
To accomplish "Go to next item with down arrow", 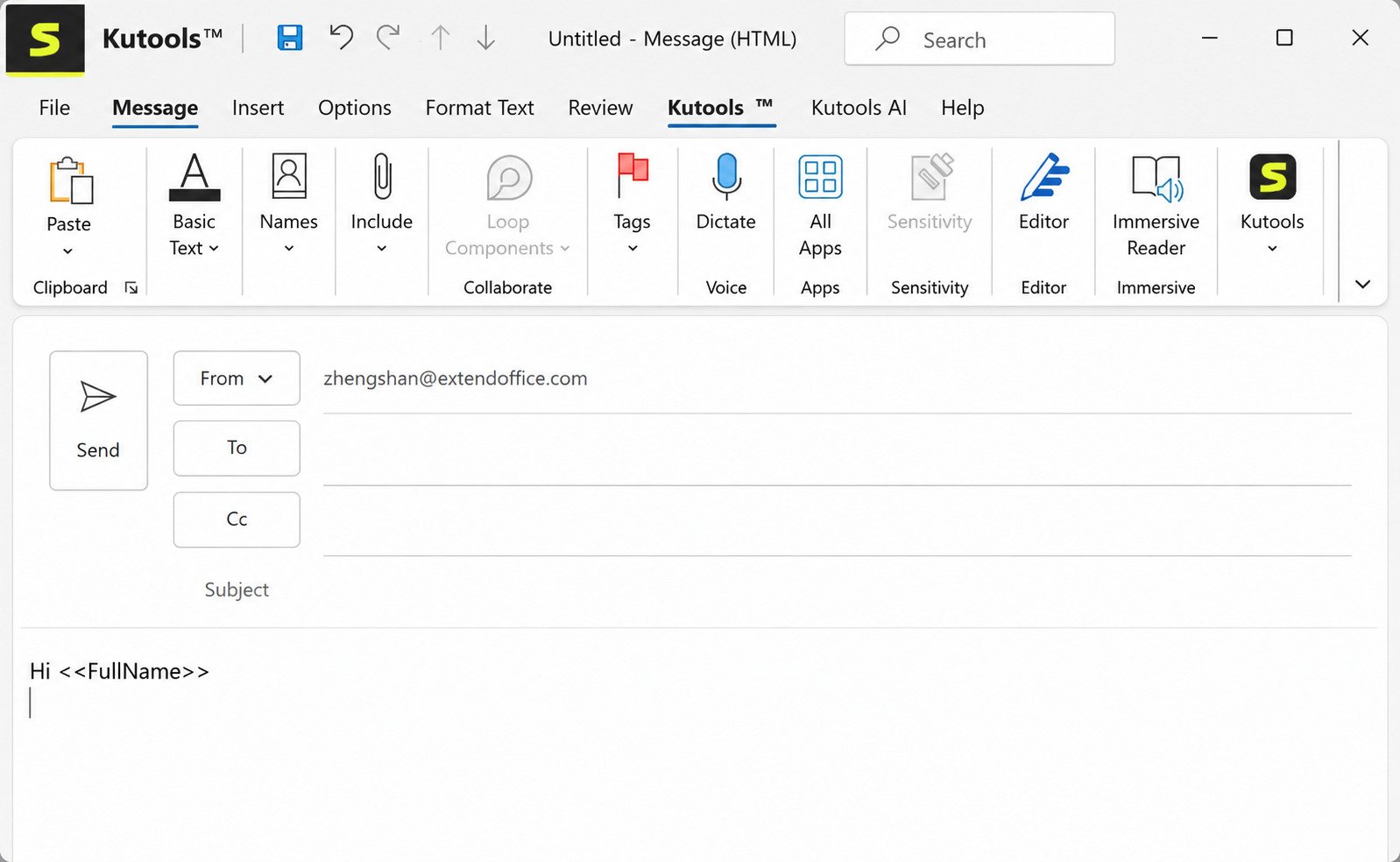I will click(486, 38).
